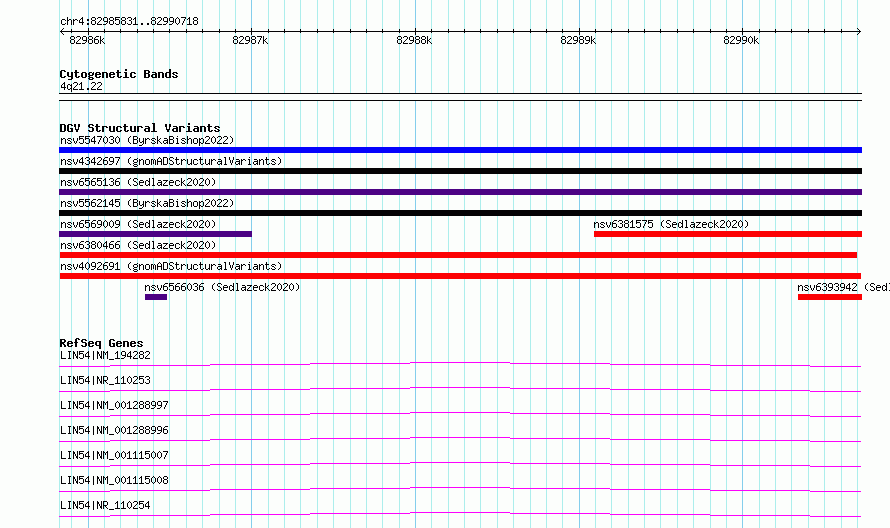Viewport: 890px width, 528px height.
Task: Open nsv6566036 (Sedlazeck2020) label
Action: click(222, 287)
